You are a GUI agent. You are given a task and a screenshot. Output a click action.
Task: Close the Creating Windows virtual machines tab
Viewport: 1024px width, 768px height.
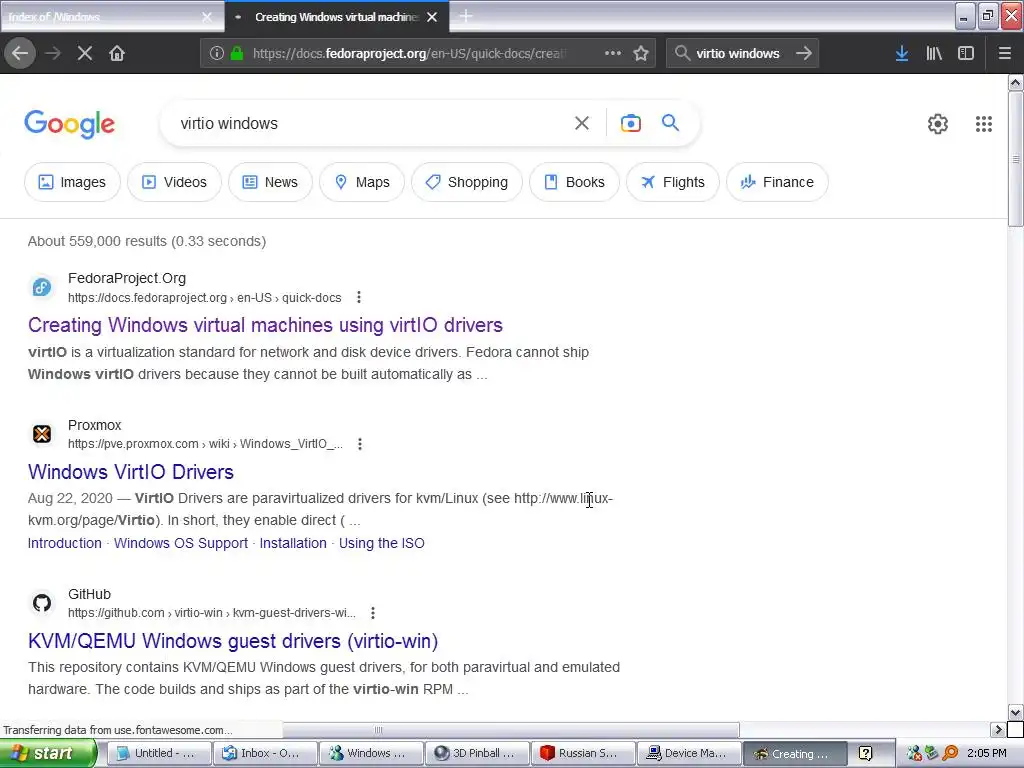click(432, 17)
